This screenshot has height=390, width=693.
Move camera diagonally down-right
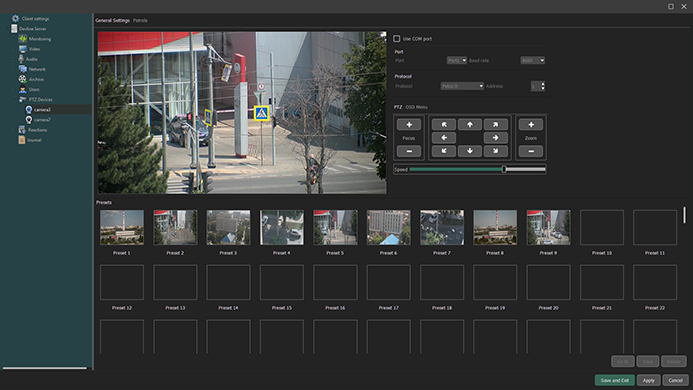point(495,151)
